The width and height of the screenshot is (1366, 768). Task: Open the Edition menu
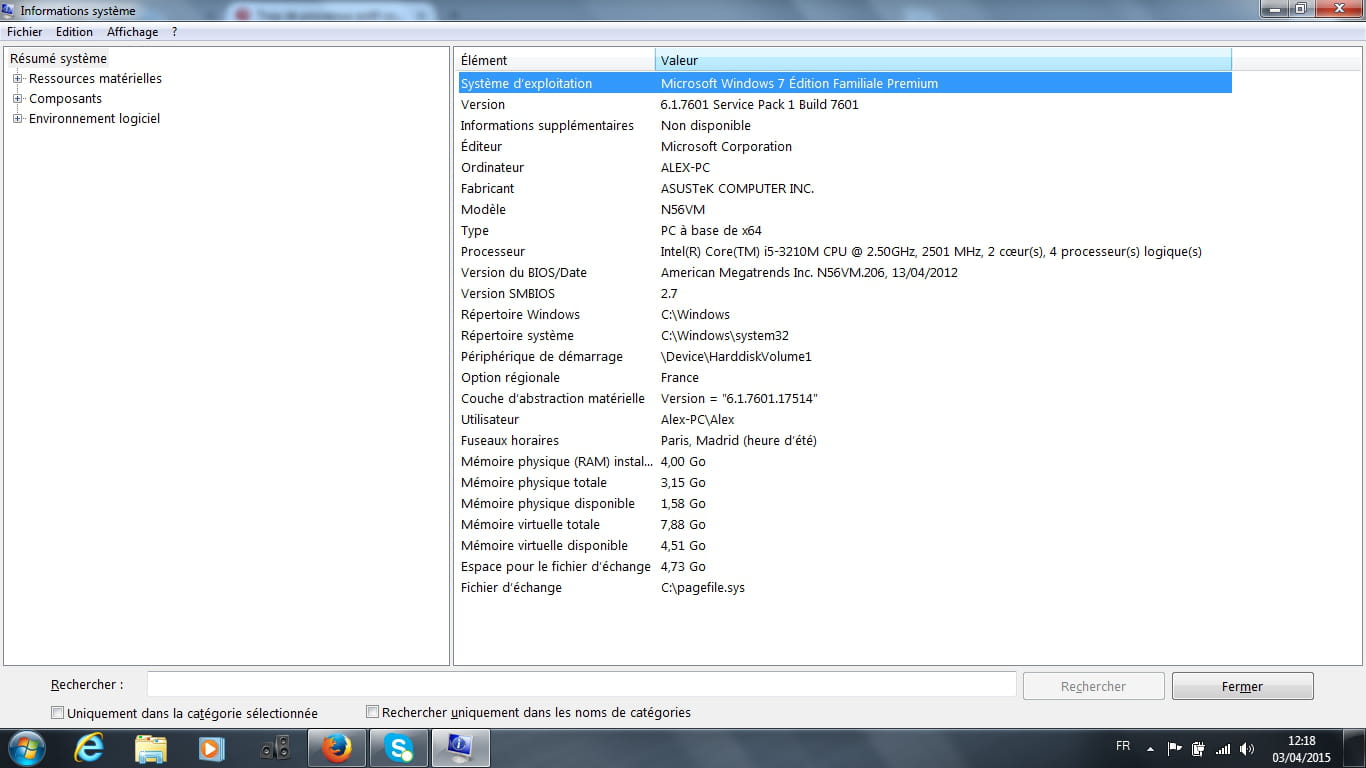[x=74, y=32]
